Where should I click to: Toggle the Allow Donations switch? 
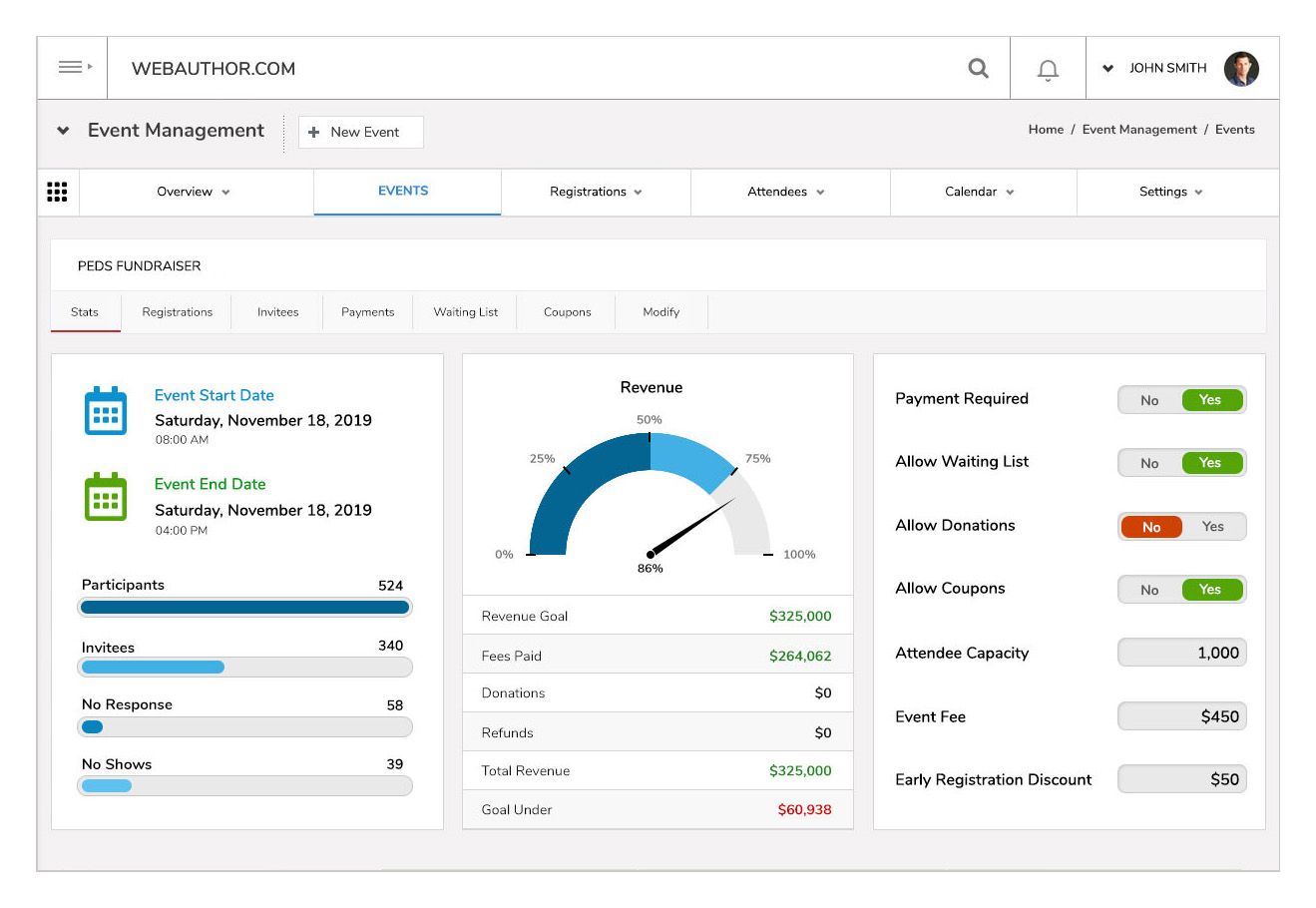(x=1181, y=527)
